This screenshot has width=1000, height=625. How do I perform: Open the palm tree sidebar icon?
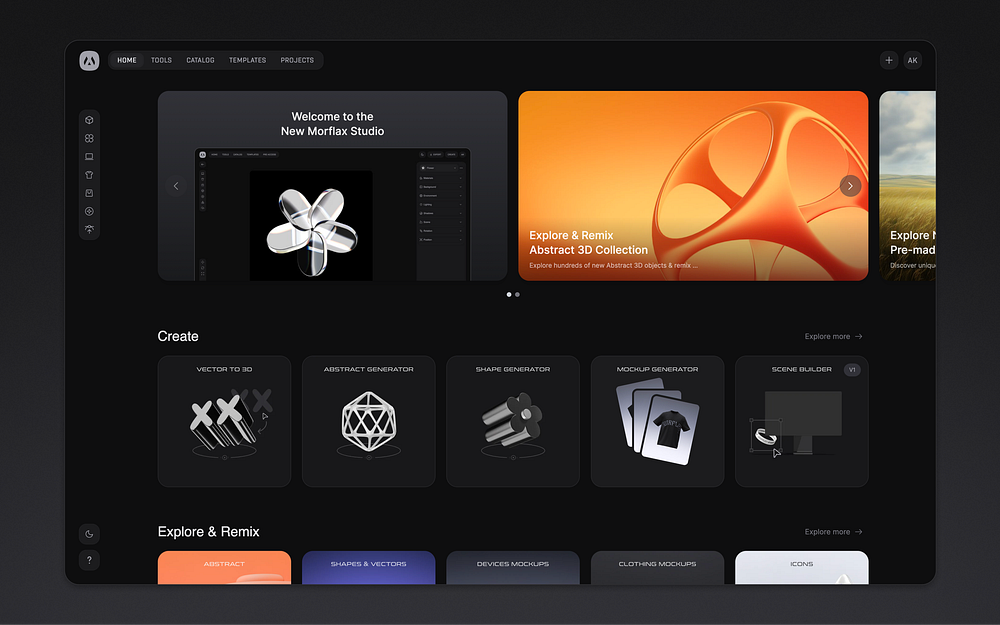pos(89,230)
